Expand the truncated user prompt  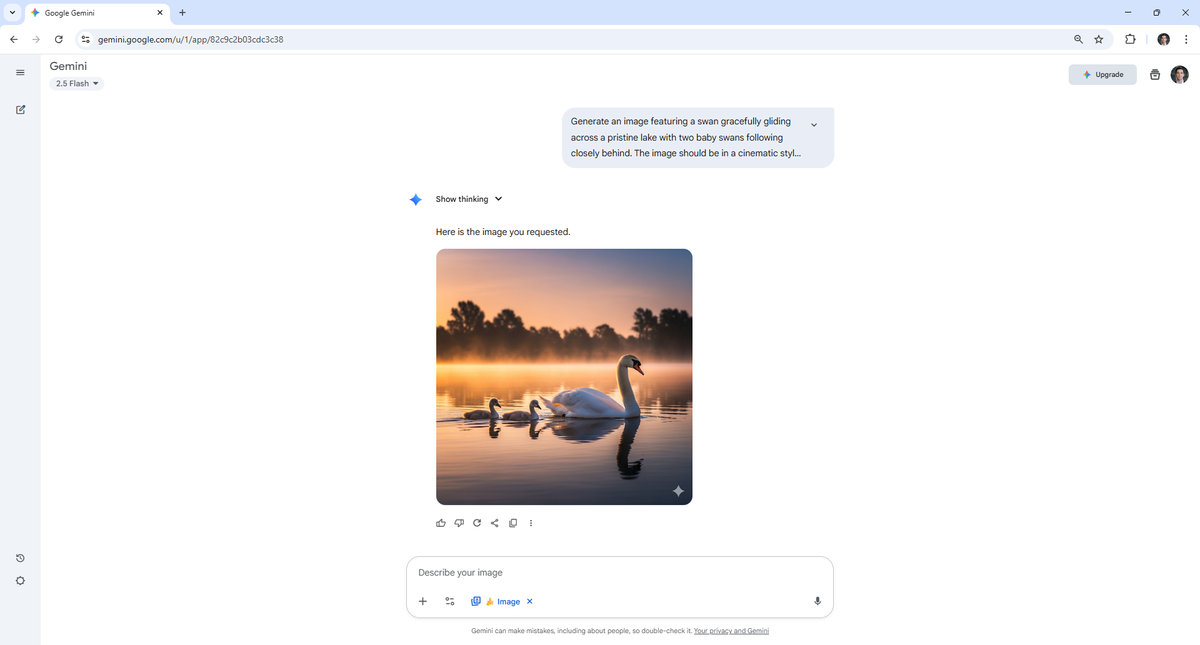tap(814, 125)
